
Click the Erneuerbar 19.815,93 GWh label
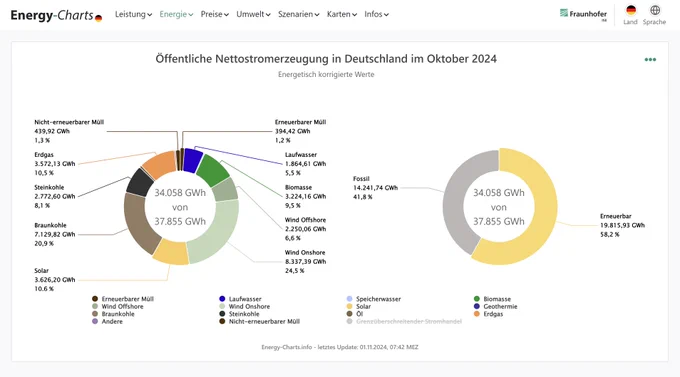click(622, 225)
